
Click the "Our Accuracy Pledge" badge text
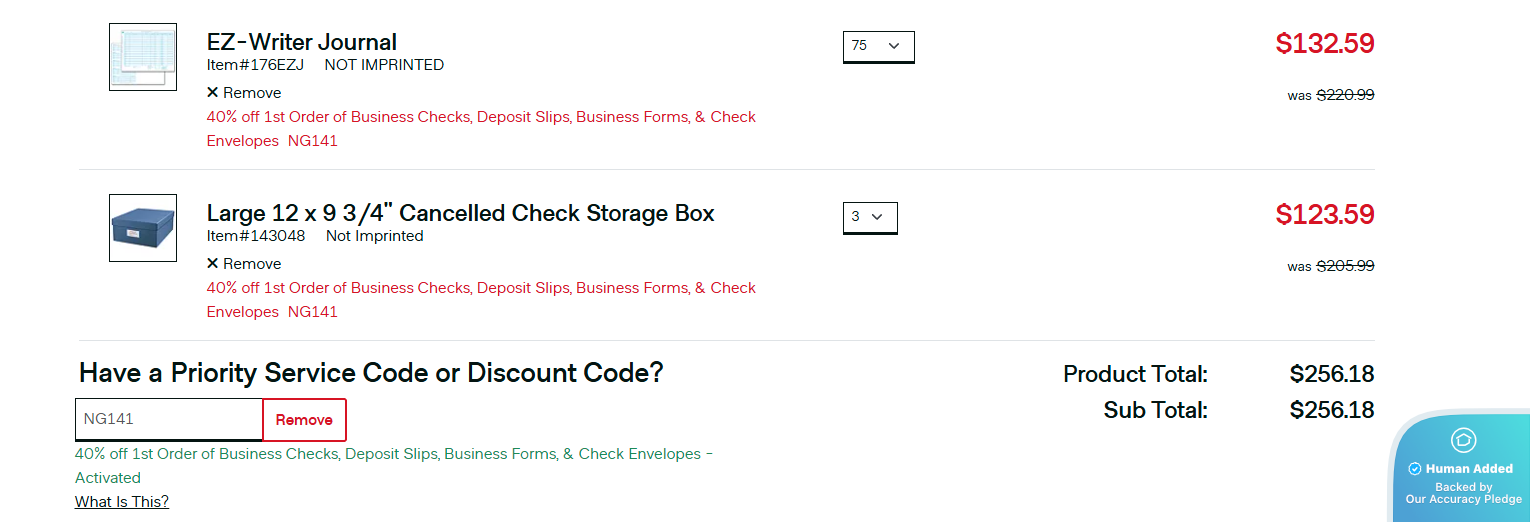(1463, 499)
